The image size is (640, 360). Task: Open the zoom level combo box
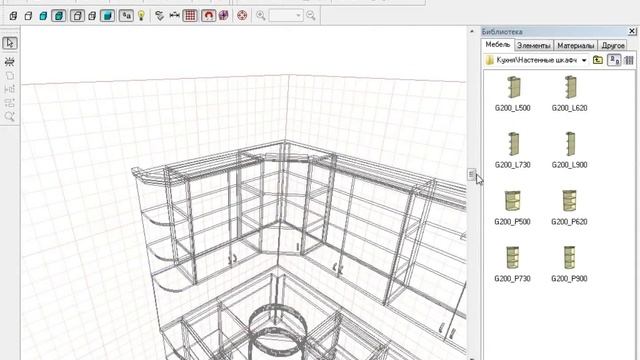[x=286, y=16]
